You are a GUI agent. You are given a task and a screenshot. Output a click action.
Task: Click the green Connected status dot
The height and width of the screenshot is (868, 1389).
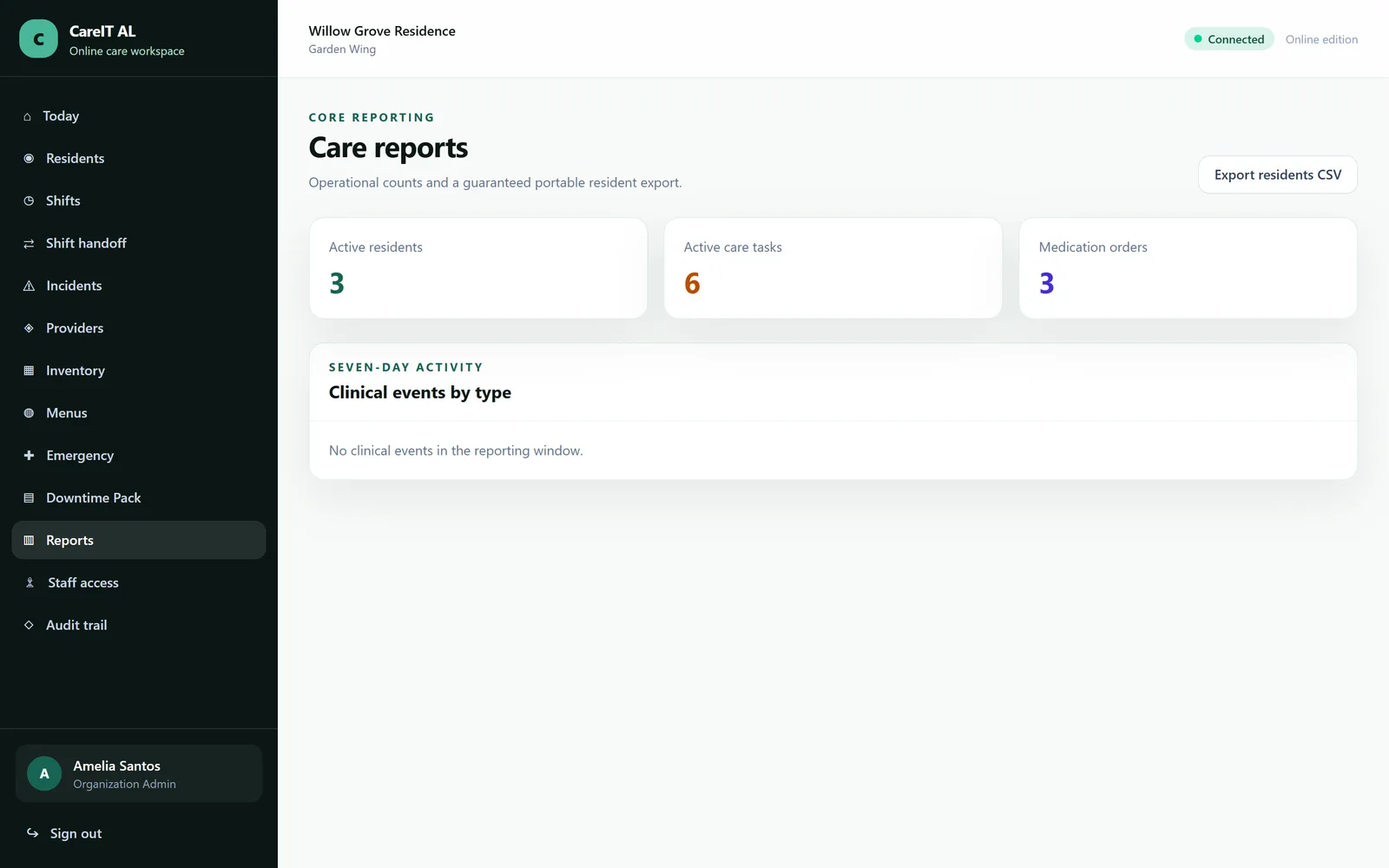[x=1198, y=39]
